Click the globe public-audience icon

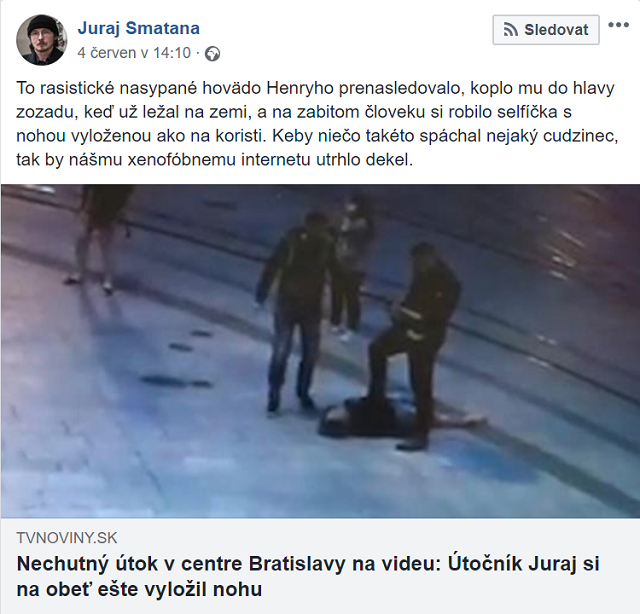212,53
